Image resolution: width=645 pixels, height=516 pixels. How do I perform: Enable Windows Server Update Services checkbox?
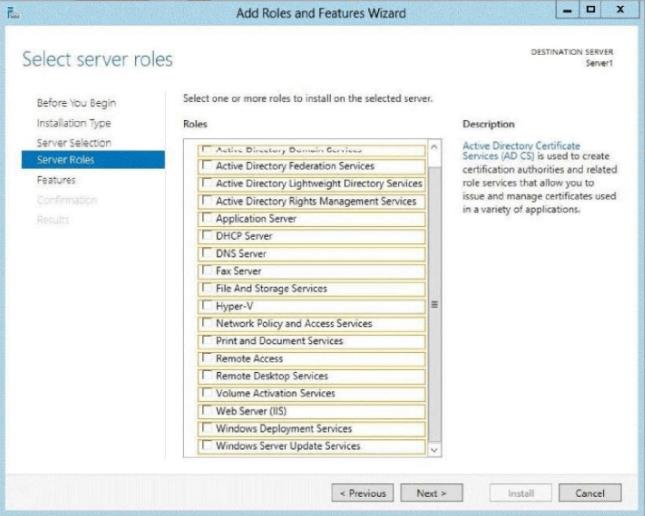tap(208, 445)
